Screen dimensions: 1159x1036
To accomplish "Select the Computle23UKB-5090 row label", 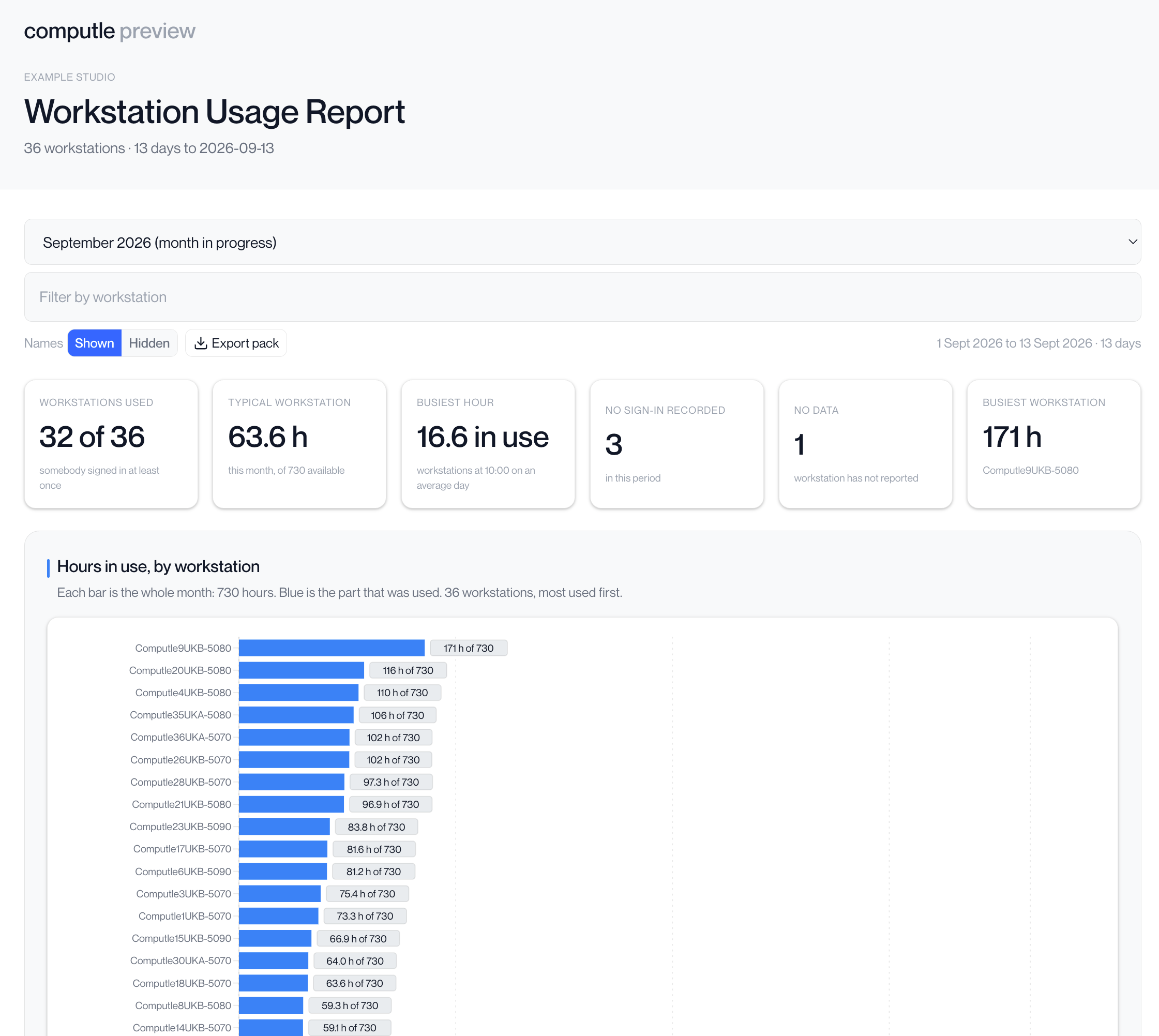I will coord(180,827).
